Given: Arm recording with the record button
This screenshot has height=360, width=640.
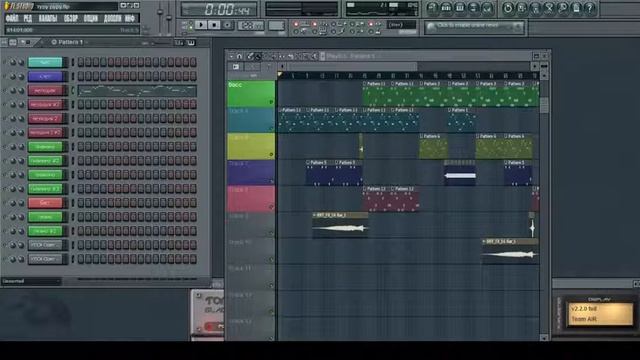Looking at the screenshot, I should click(227, 25).
